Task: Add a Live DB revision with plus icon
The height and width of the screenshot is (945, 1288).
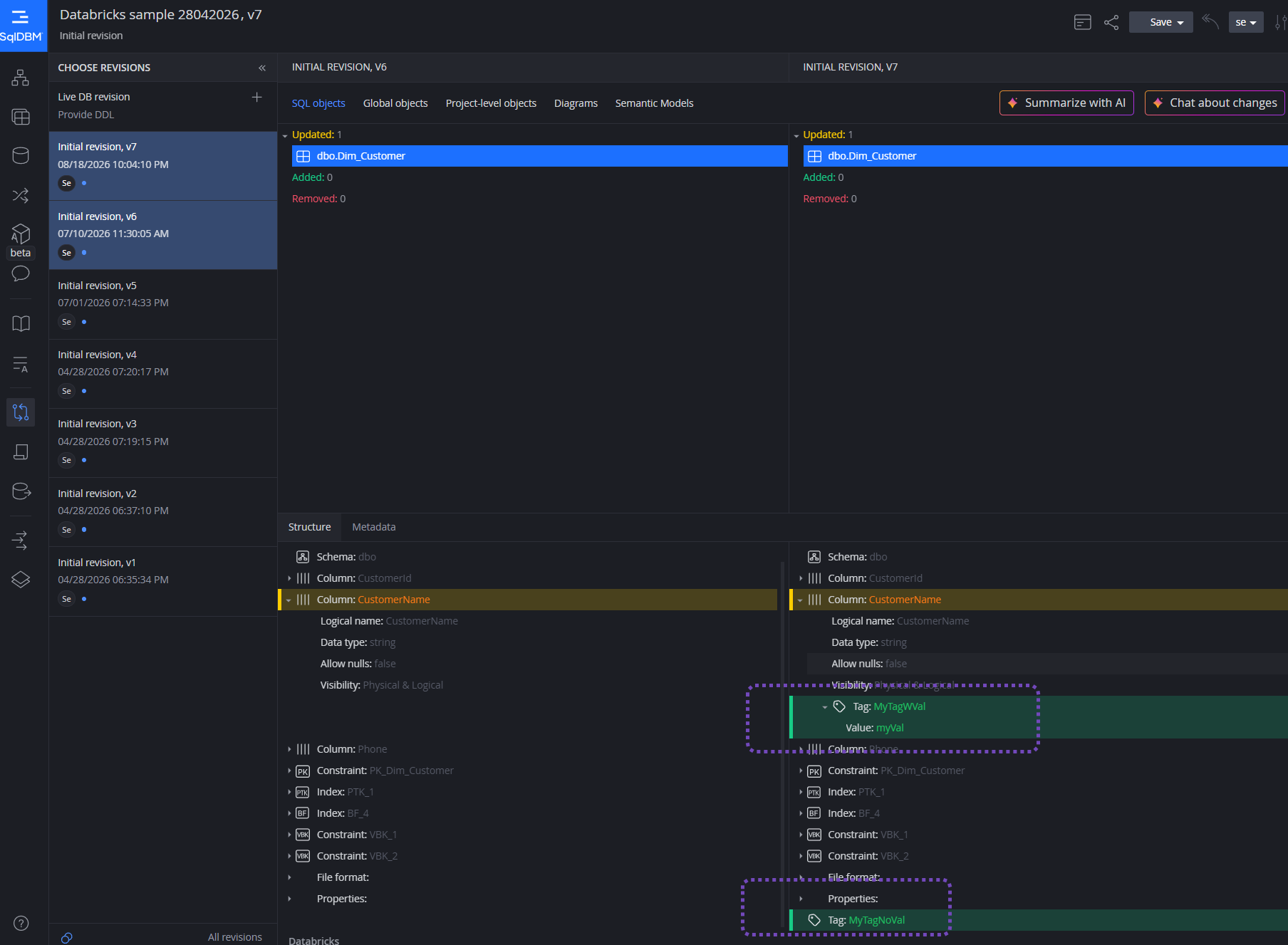Action: 257,97
